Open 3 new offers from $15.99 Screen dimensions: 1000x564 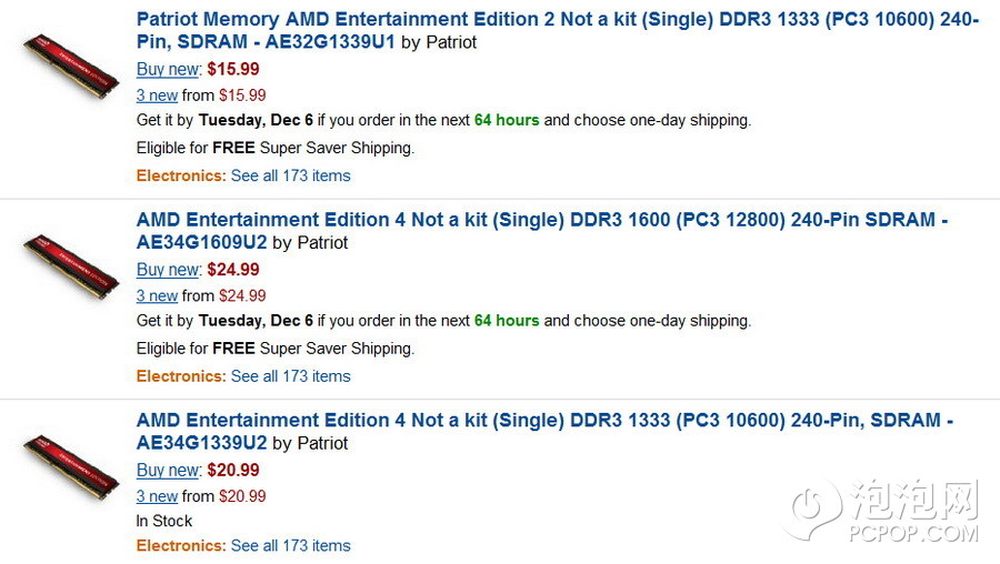point(157,96)
